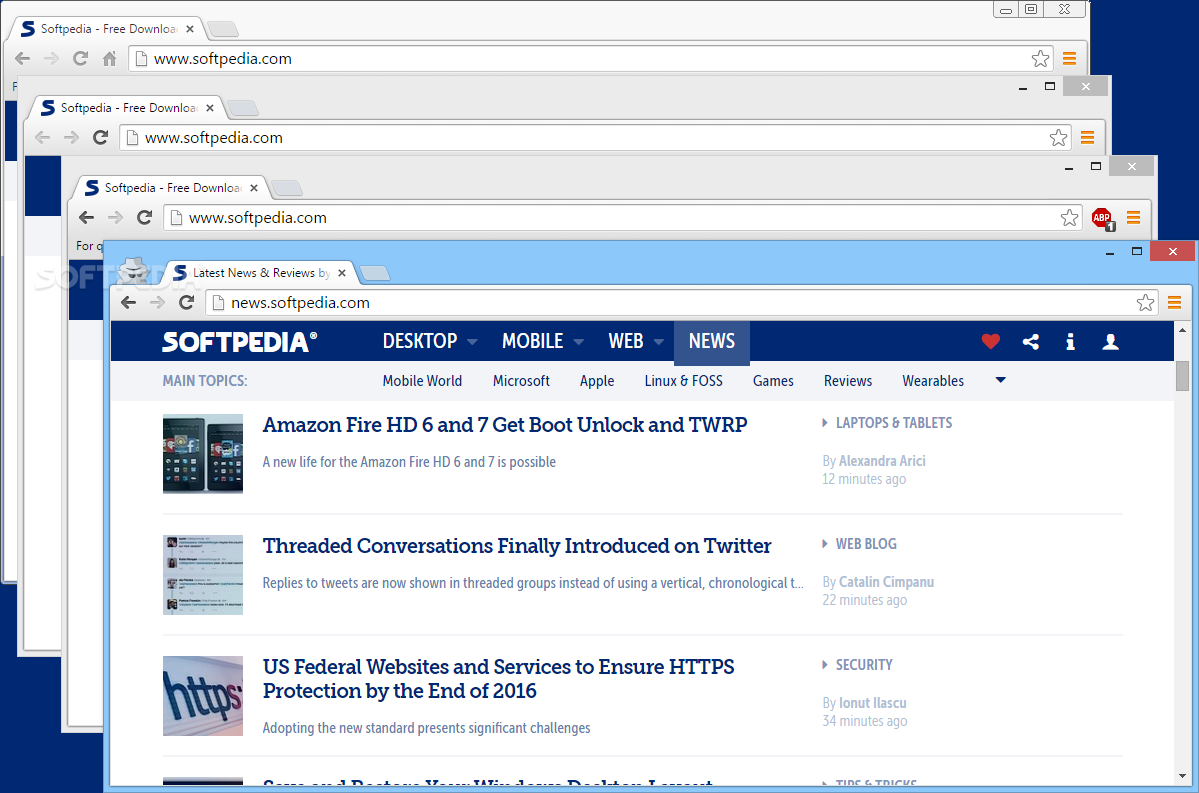1199x793 pixels.
Task: Open Chrome menu in the second Softpedia window
Action: (1087, 138)
